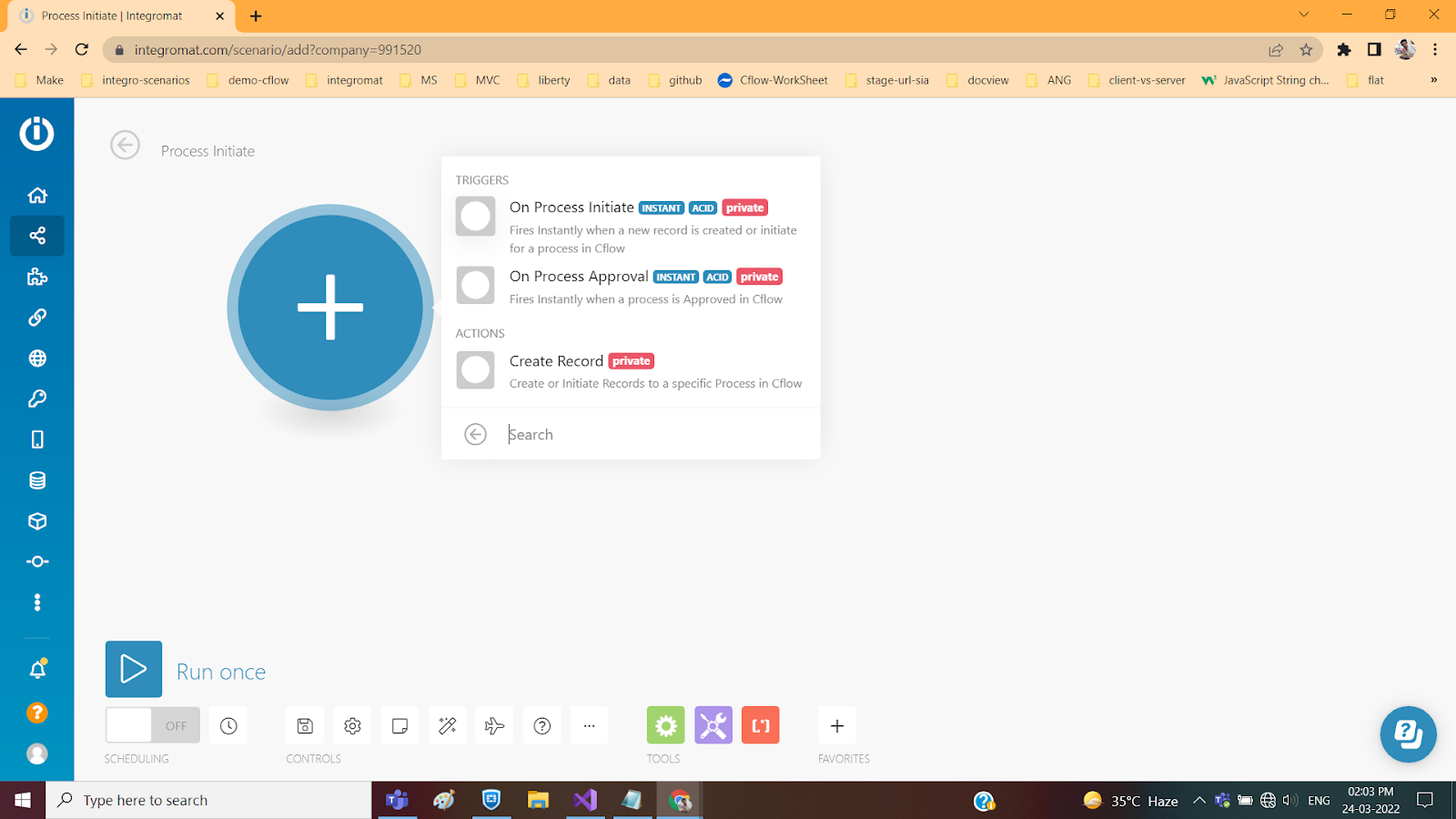This screenshot has height=819, width=1456.
Task: Open Webhooks via the globe sidebar icon
Action: pyautogui.click(x=37, y=359)
